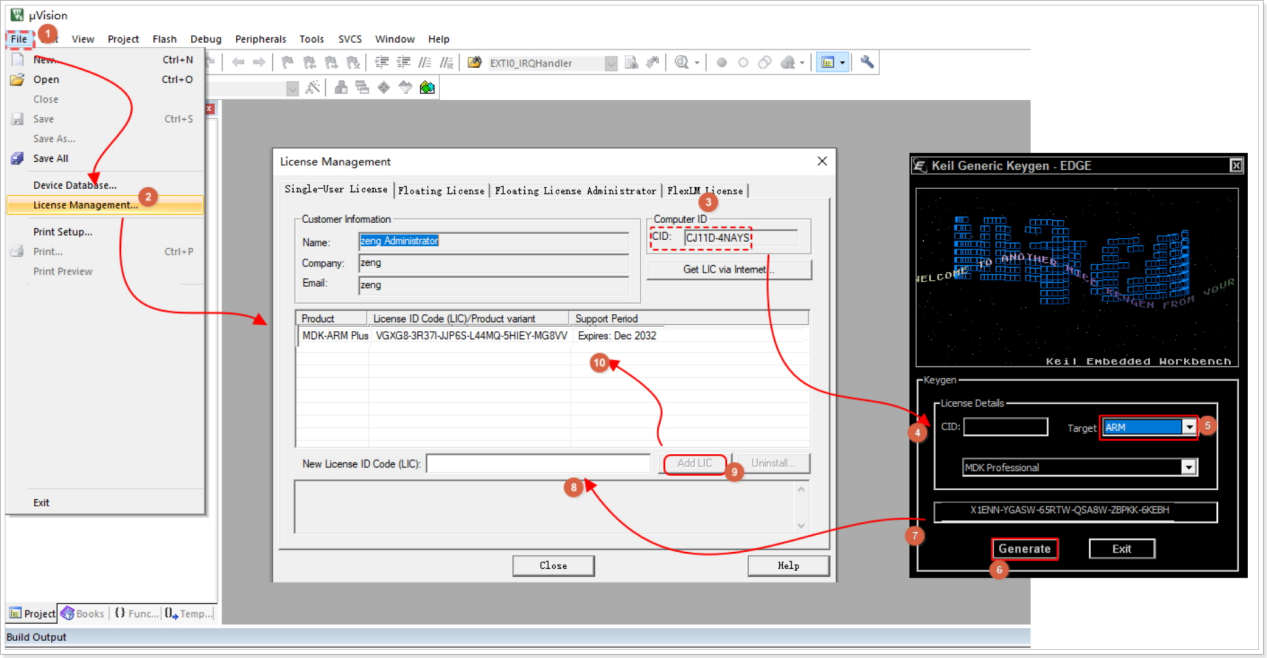Viewport: 1267px width, 658px height.
Task: Click the Support Period column header
Action: click(x=688, y=318)
